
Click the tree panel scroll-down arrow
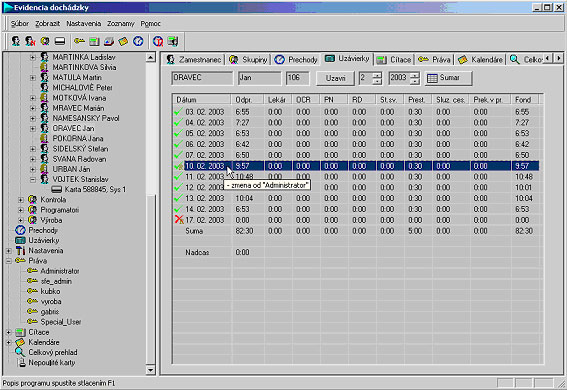(x=151, y=369)
